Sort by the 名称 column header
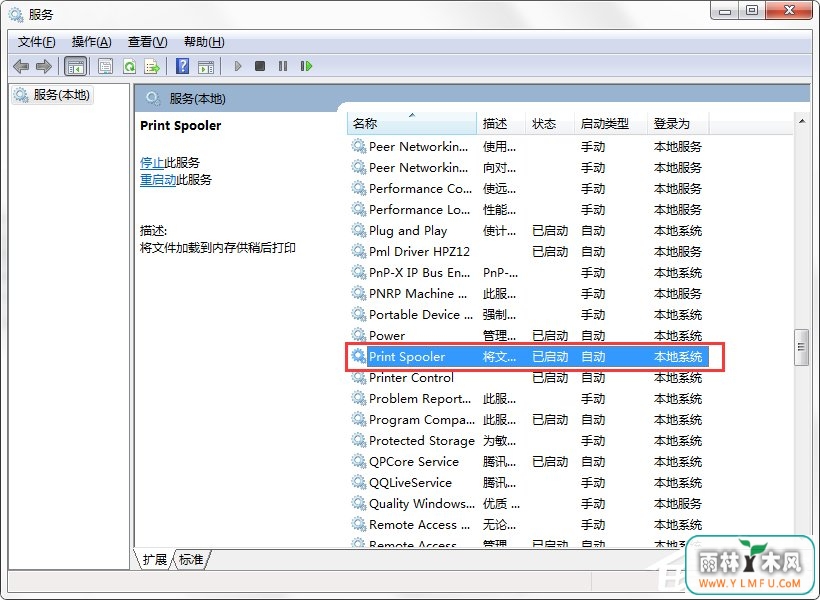820x600 pixels. tap(412, 123)
